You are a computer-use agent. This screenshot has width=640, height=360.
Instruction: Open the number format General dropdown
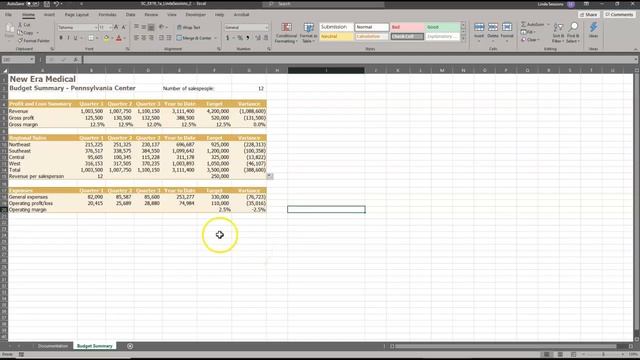[267, 27]
